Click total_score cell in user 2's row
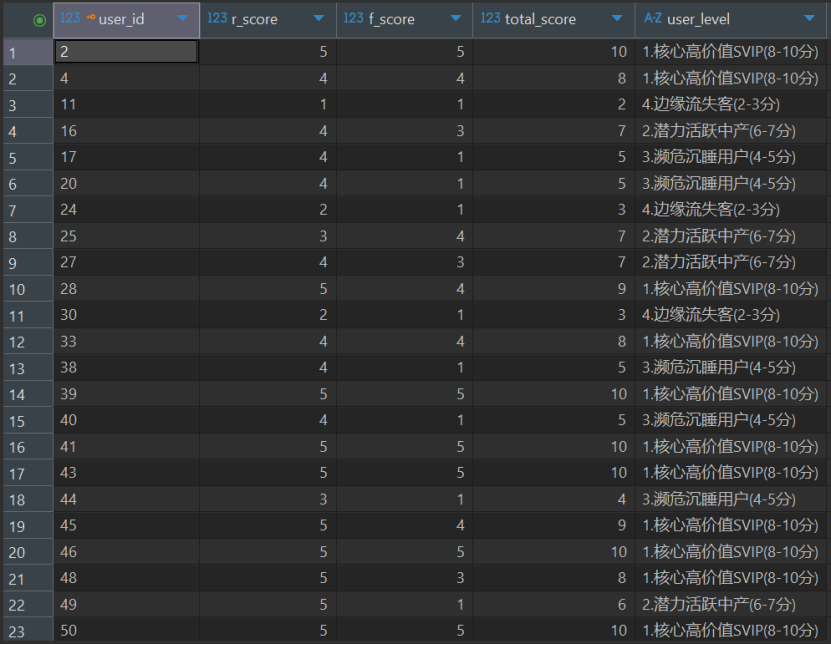Screen dimensions: 831x645 point(554,52)
